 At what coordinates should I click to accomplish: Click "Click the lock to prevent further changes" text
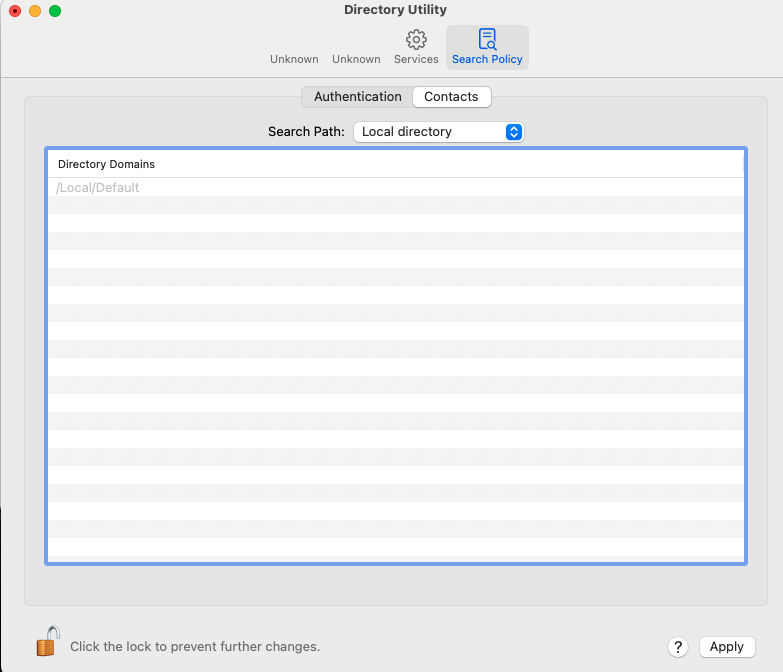tap(195, 647)
